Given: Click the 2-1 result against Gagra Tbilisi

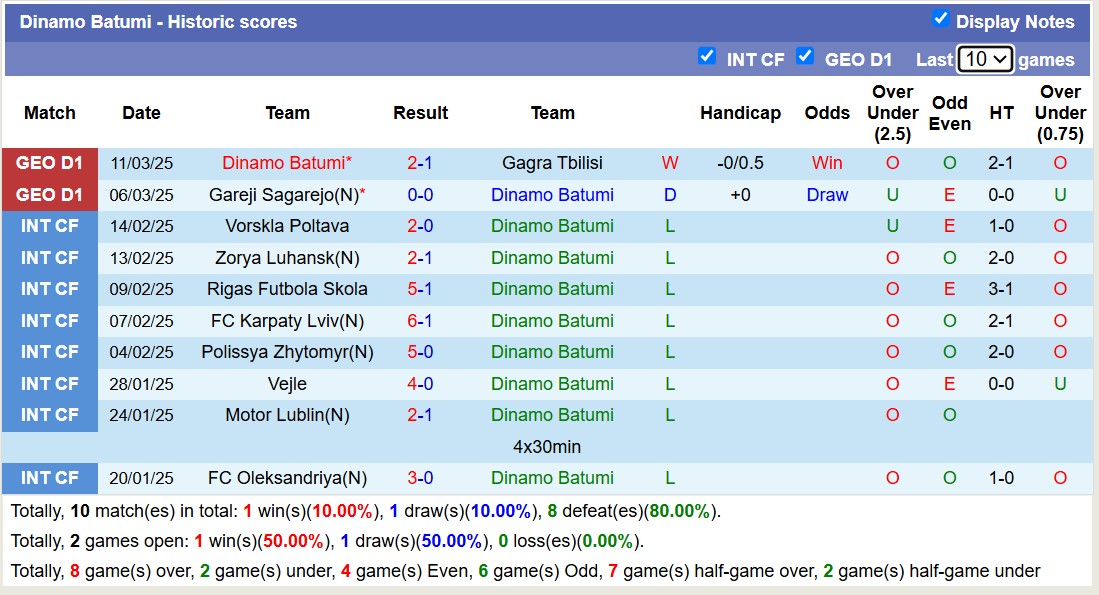Looking at the screenshot, I should point(420,163).
